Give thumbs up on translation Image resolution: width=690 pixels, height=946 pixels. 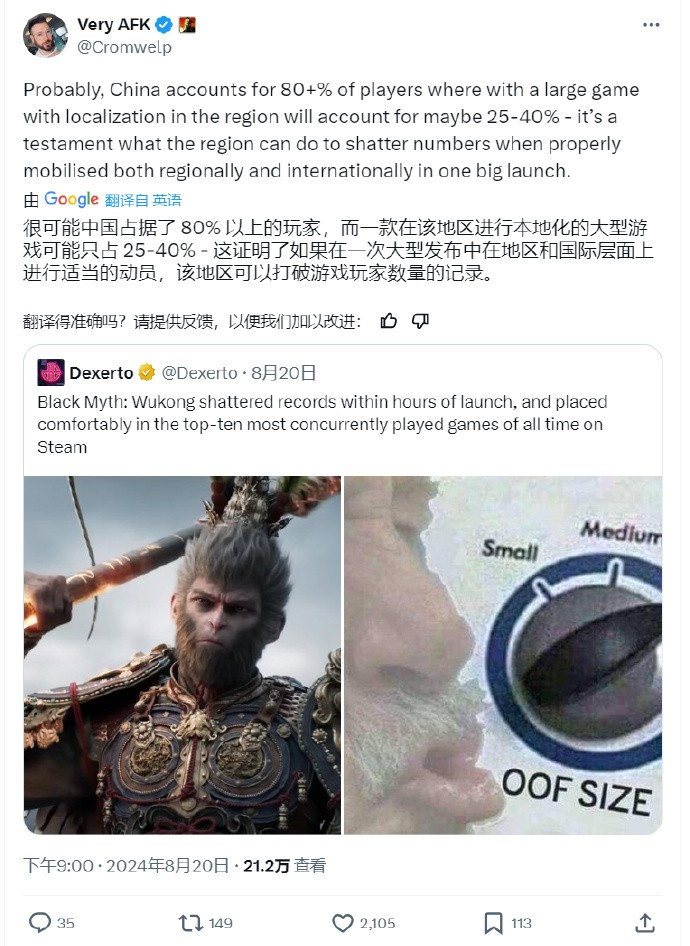pos(389,321)
